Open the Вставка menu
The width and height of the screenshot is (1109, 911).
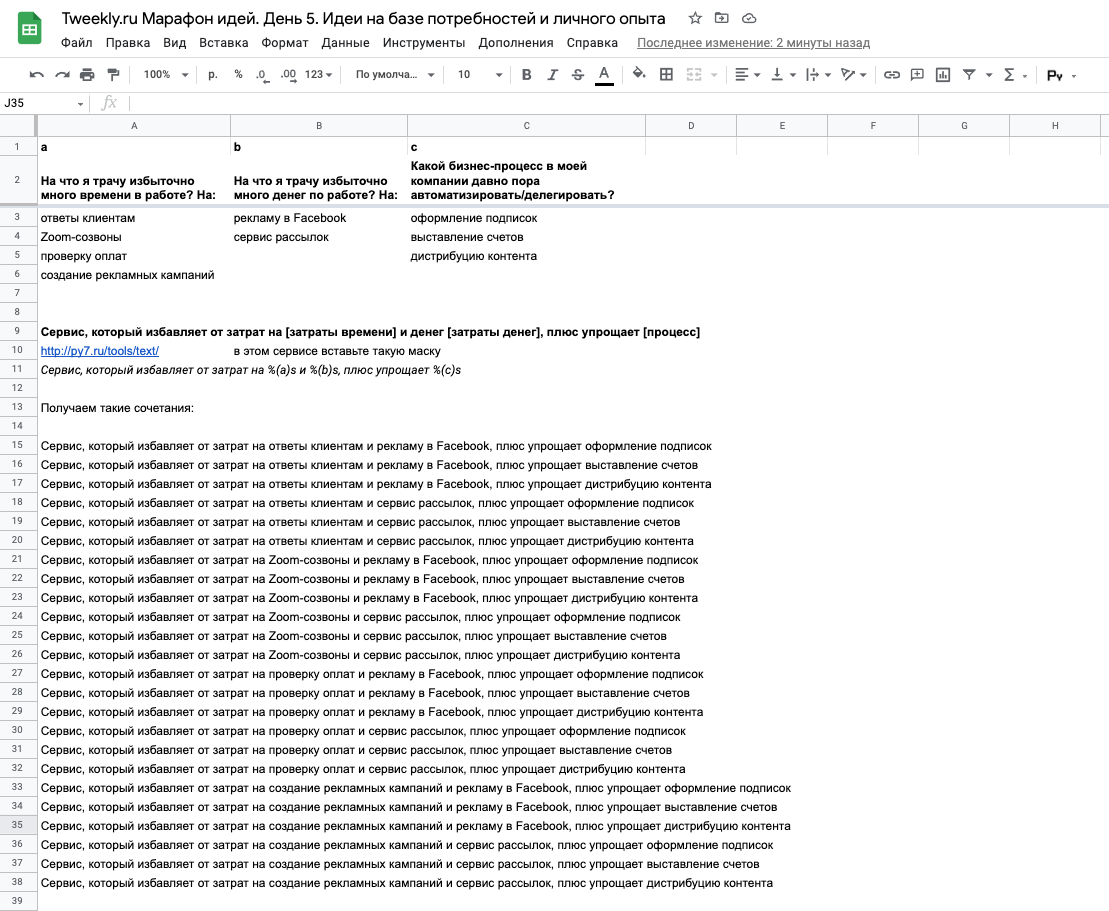pyautogui.click(x=223, y=42)
